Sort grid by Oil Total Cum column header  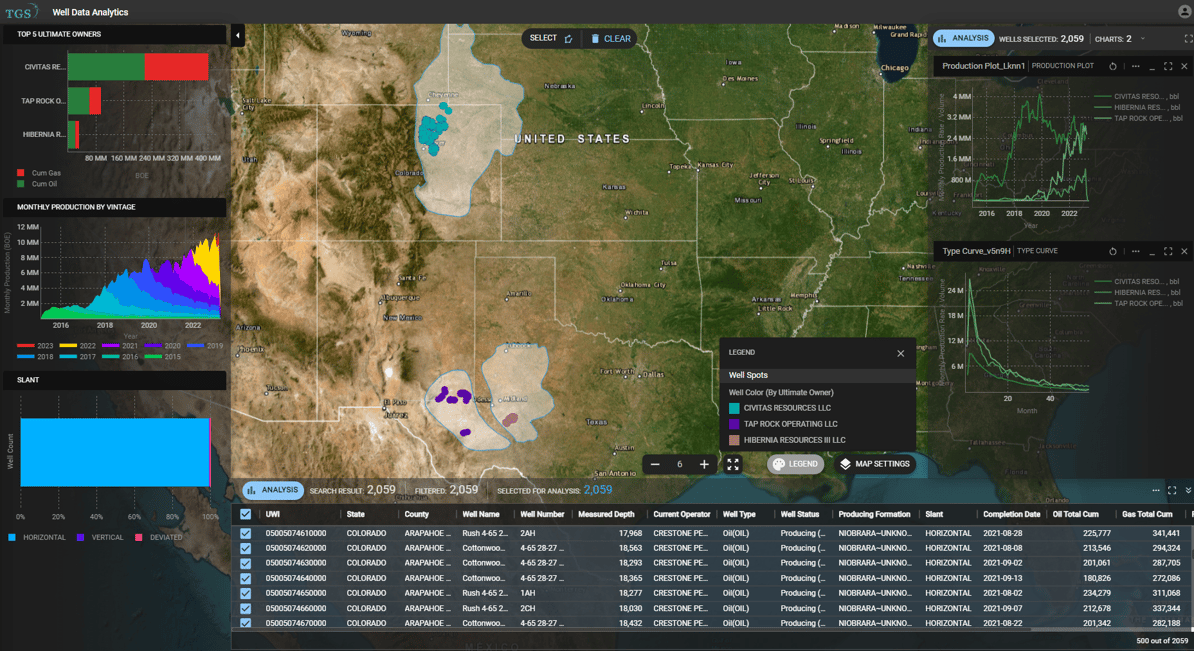tap(1075, 515)
